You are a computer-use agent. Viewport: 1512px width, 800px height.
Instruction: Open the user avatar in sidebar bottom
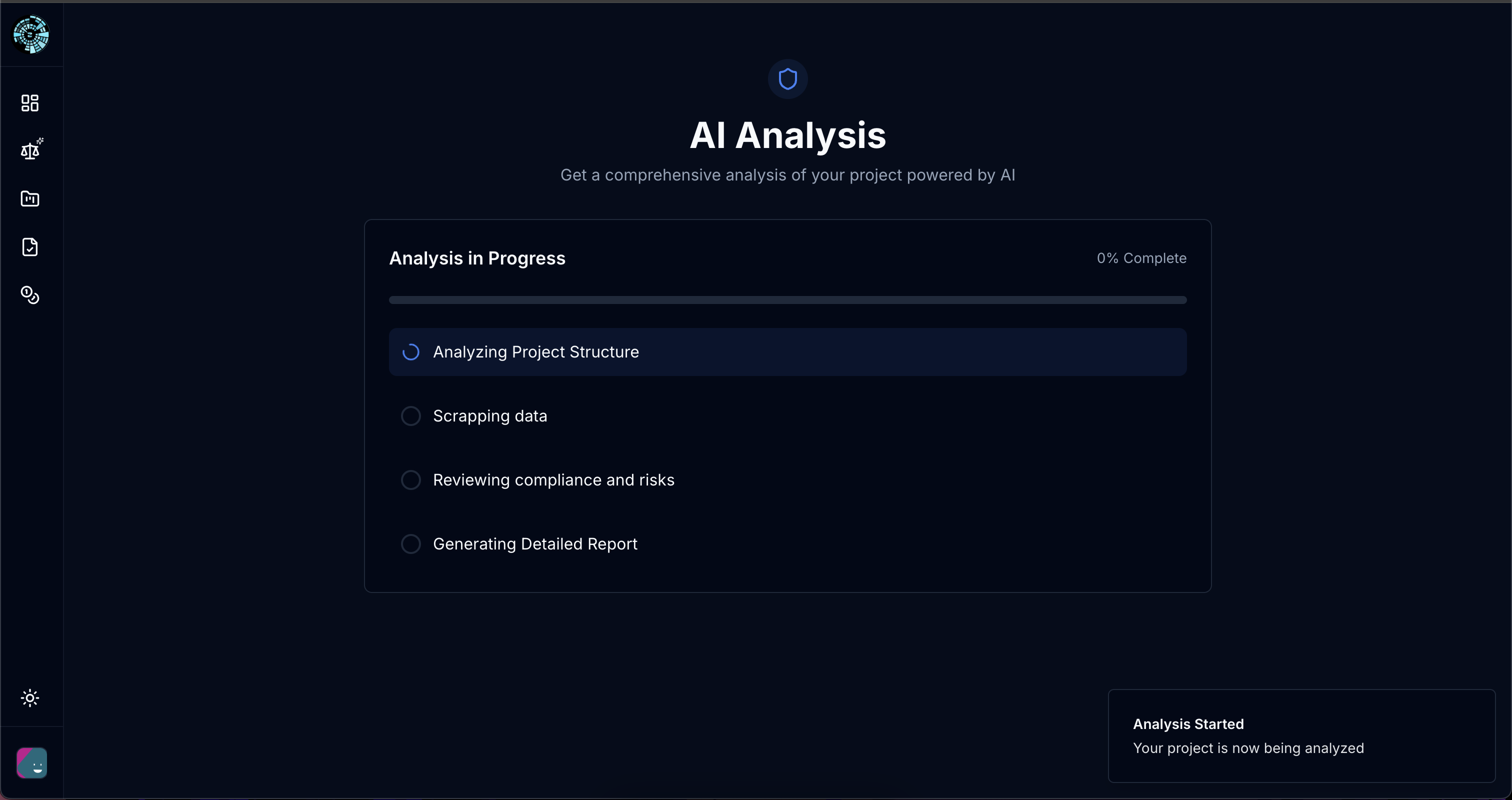click(31, 762)
